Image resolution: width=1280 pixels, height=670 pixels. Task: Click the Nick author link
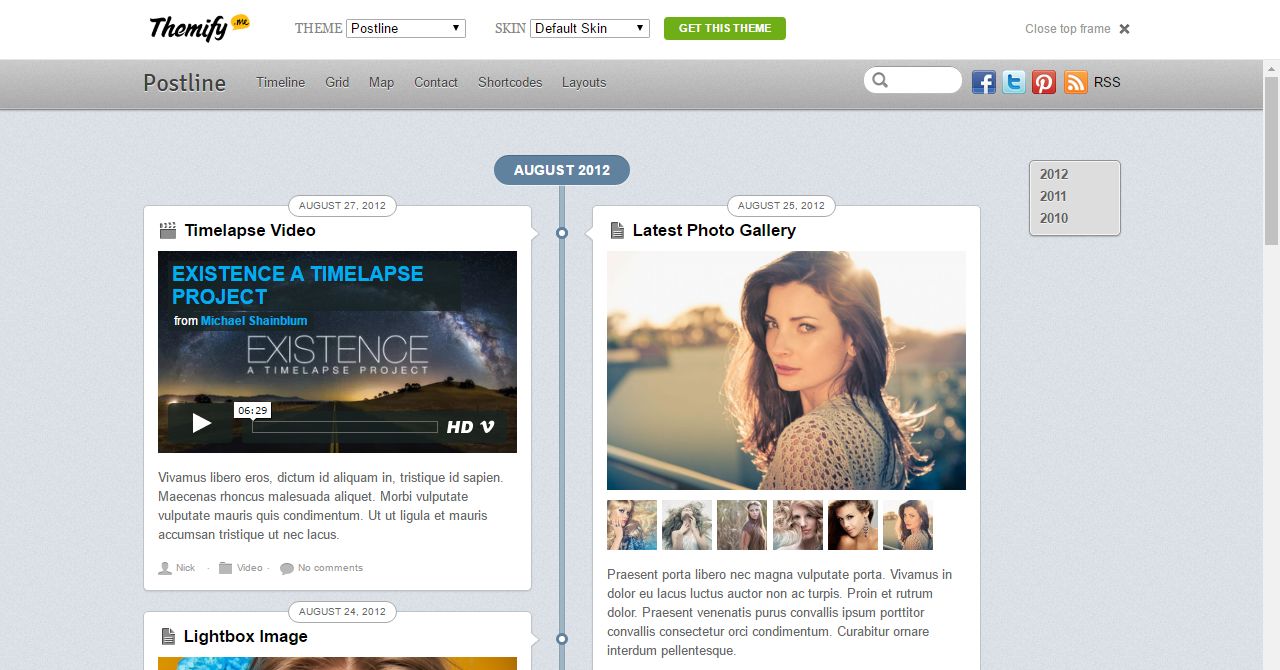186,568
